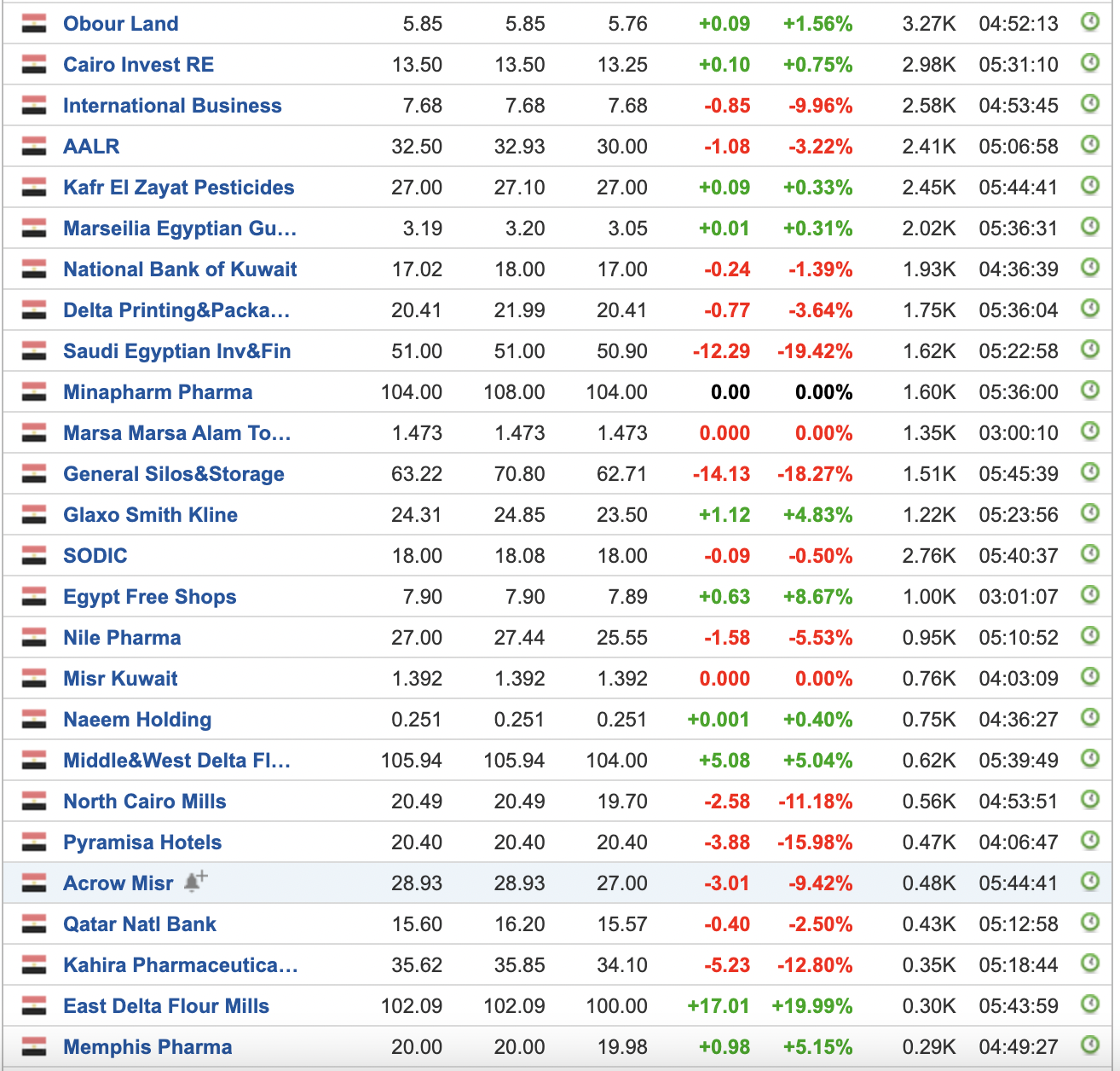
Task: Open the Naeem Holding link
Action: [137, 720]
